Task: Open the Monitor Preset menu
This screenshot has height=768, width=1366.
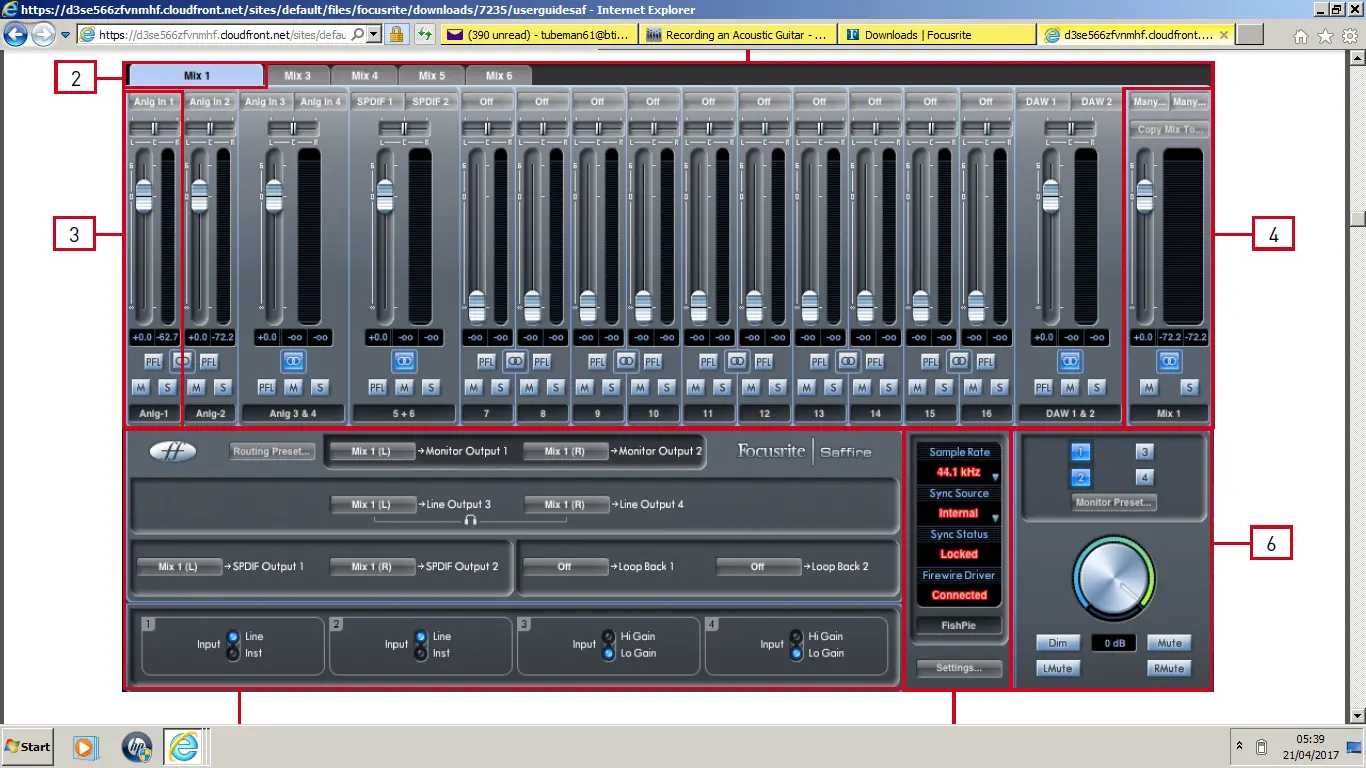Action: click(1113, 502)
